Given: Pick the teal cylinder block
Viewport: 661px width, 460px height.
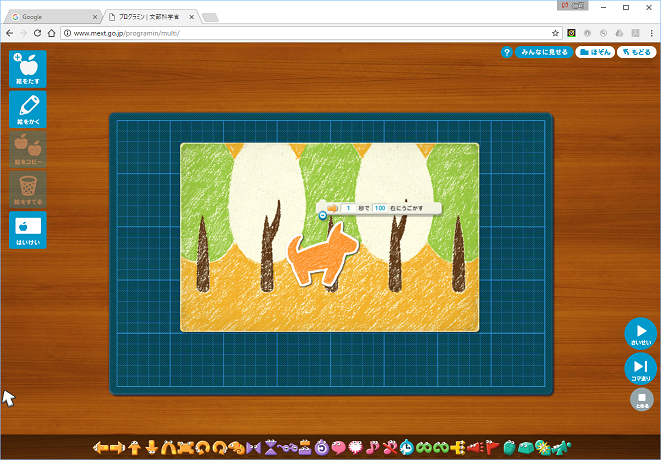Looking at the screenshot, I should click(x=509, y=447).
